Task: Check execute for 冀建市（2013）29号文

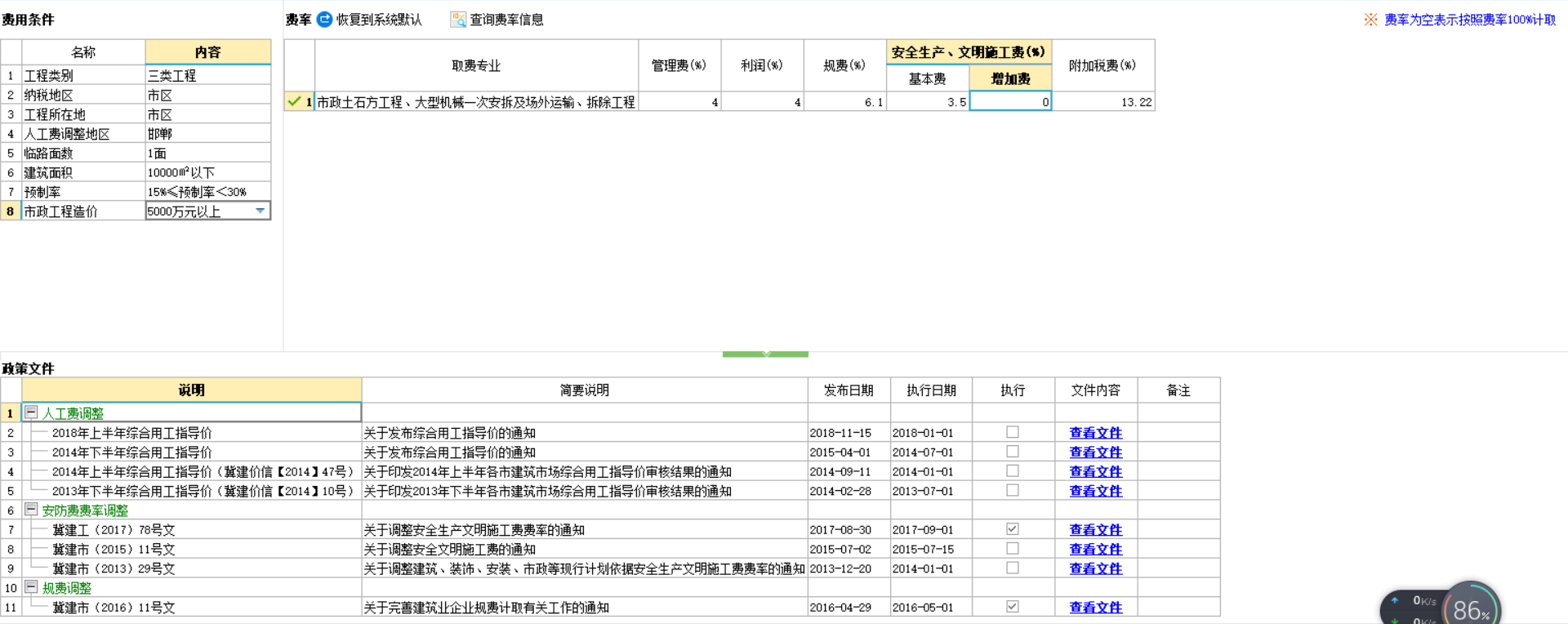Action: [1013, 568]
